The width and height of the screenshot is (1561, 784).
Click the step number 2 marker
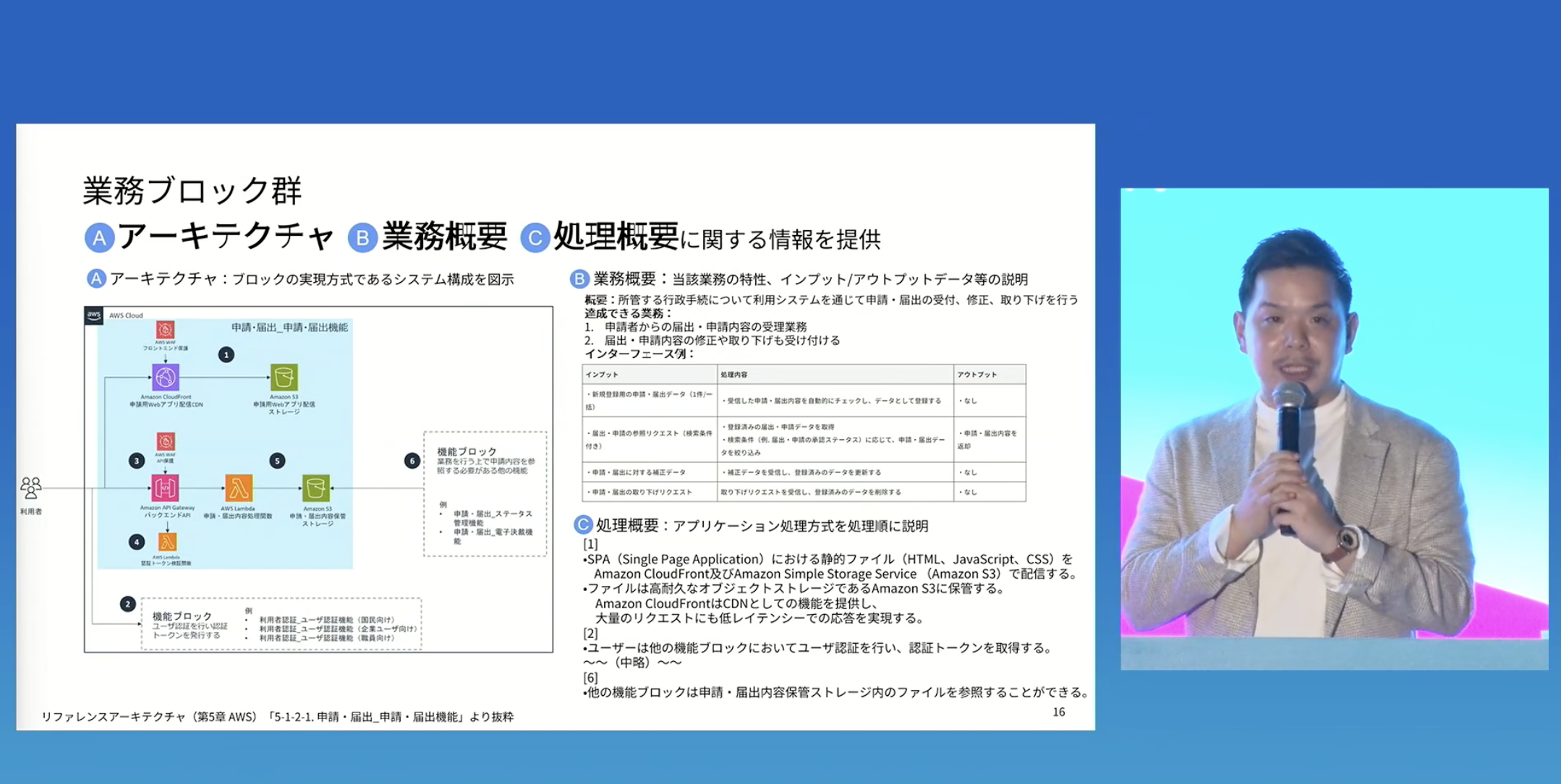point(128,603)
